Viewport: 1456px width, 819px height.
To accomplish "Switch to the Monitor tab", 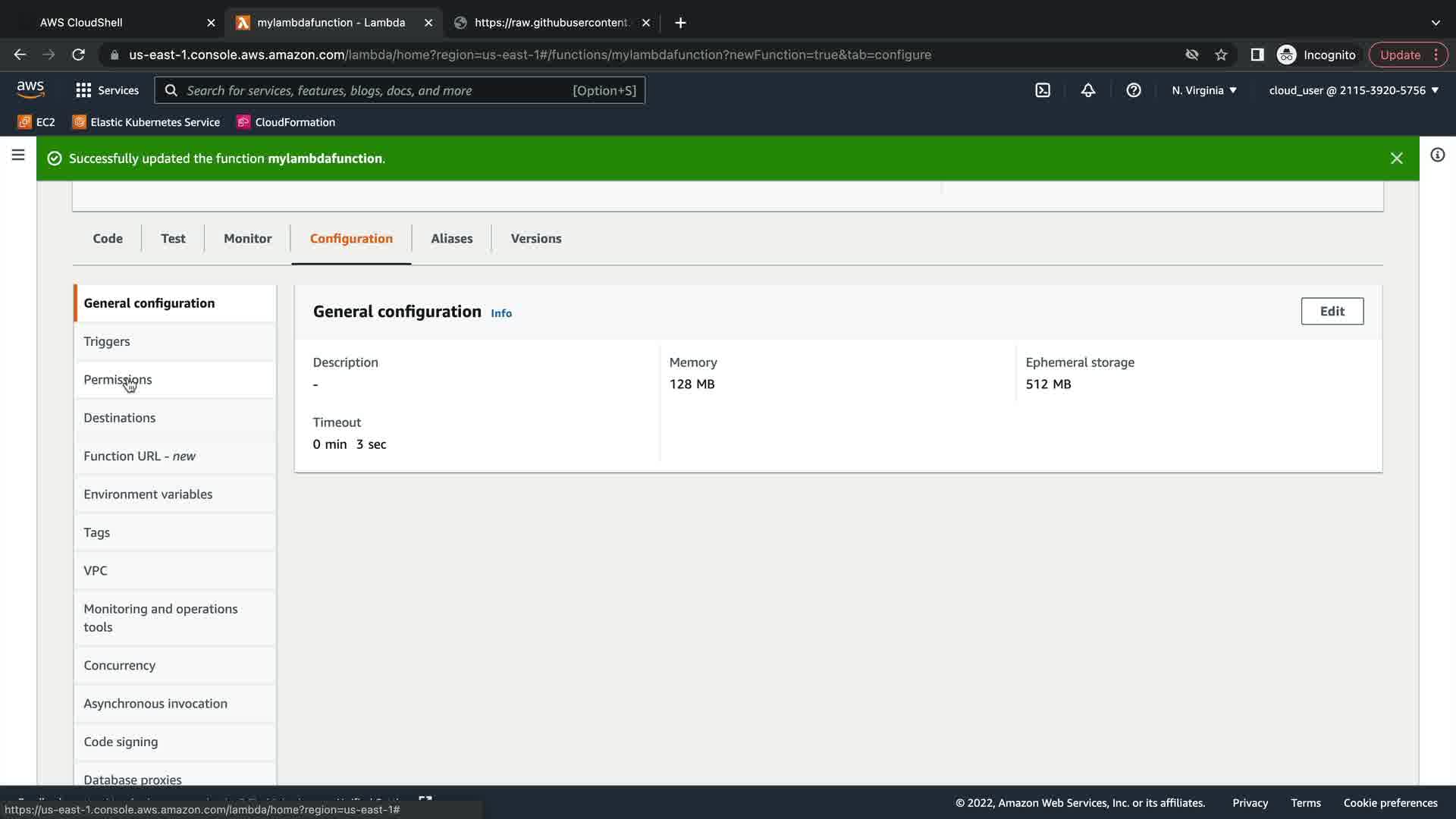I will point(247,238).
